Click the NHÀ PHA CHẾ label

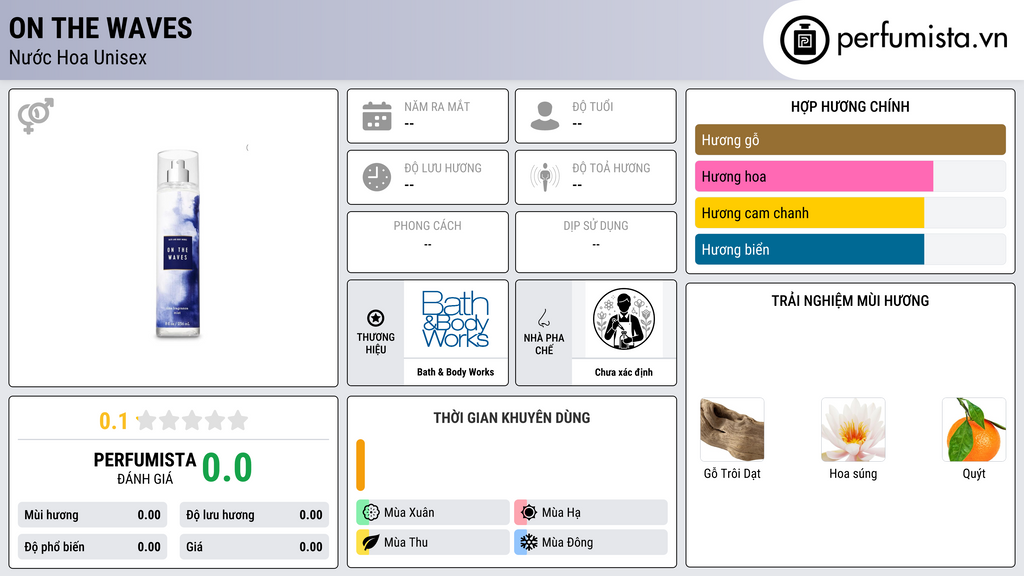click(544, 344)
